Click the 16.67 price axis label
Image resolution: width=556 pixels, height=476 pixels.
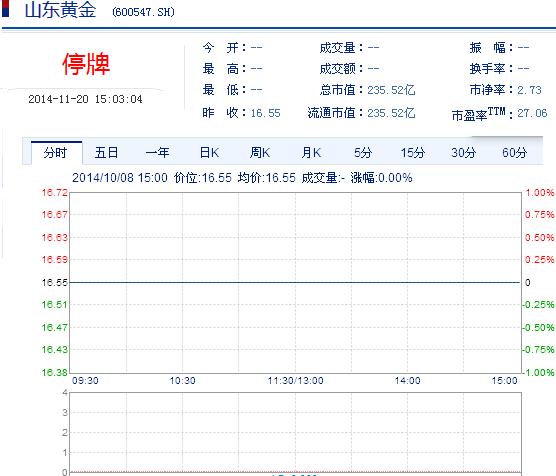click(54, 215)
